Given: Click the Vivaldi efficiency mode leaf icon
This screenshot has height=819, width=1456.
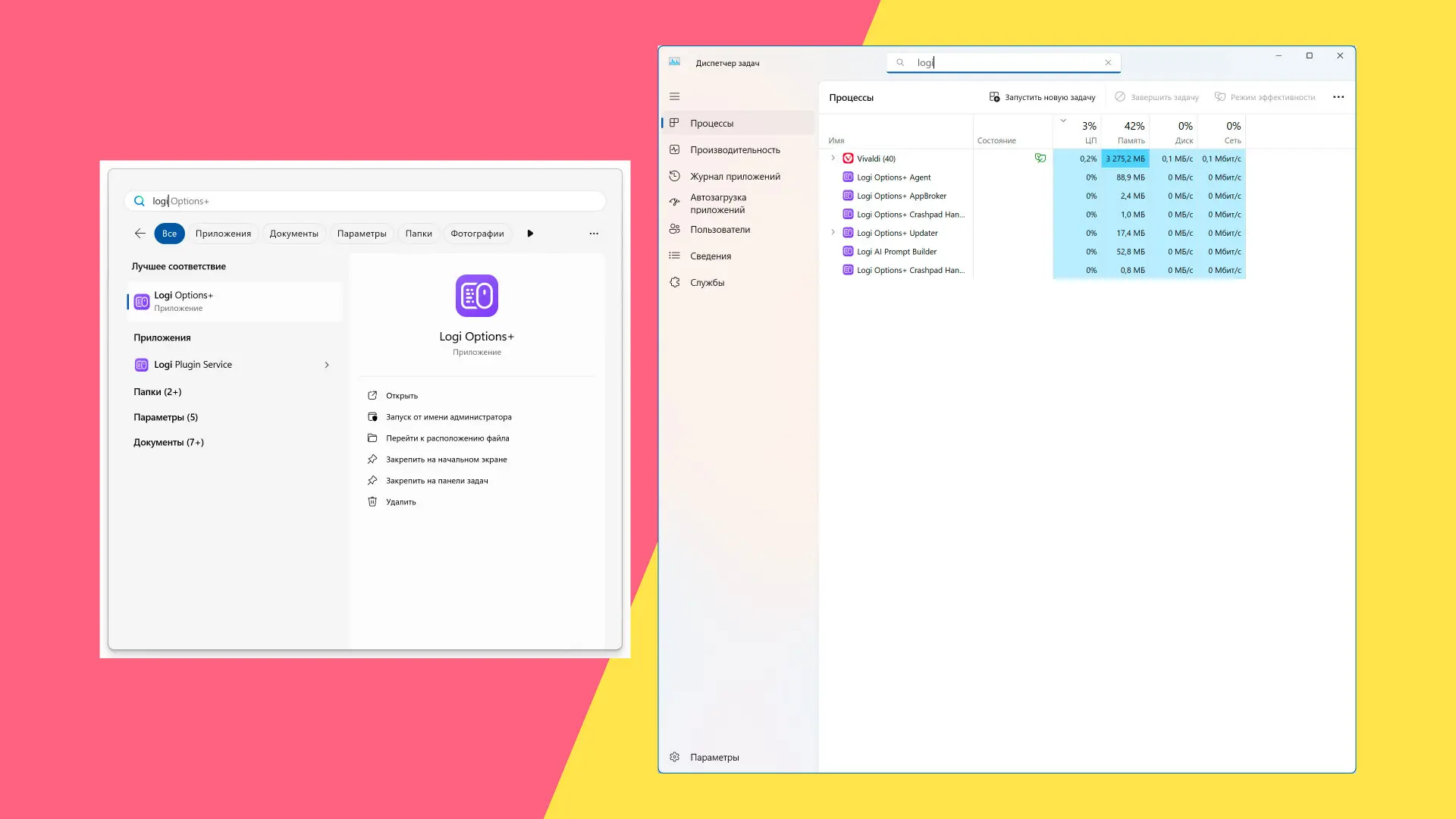Looking at the screenshot, I should [x=1040, y=158].
